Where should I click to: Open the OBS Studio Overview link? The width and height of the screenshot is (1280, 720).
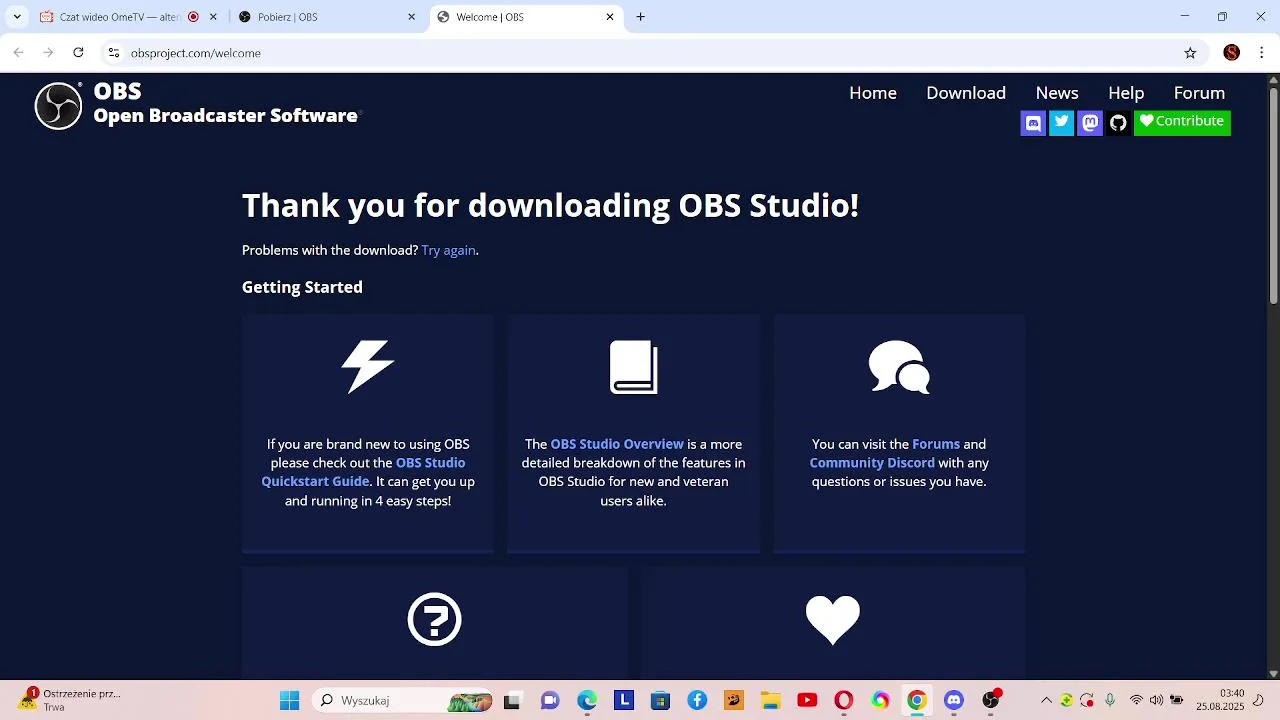pos(617,444)
